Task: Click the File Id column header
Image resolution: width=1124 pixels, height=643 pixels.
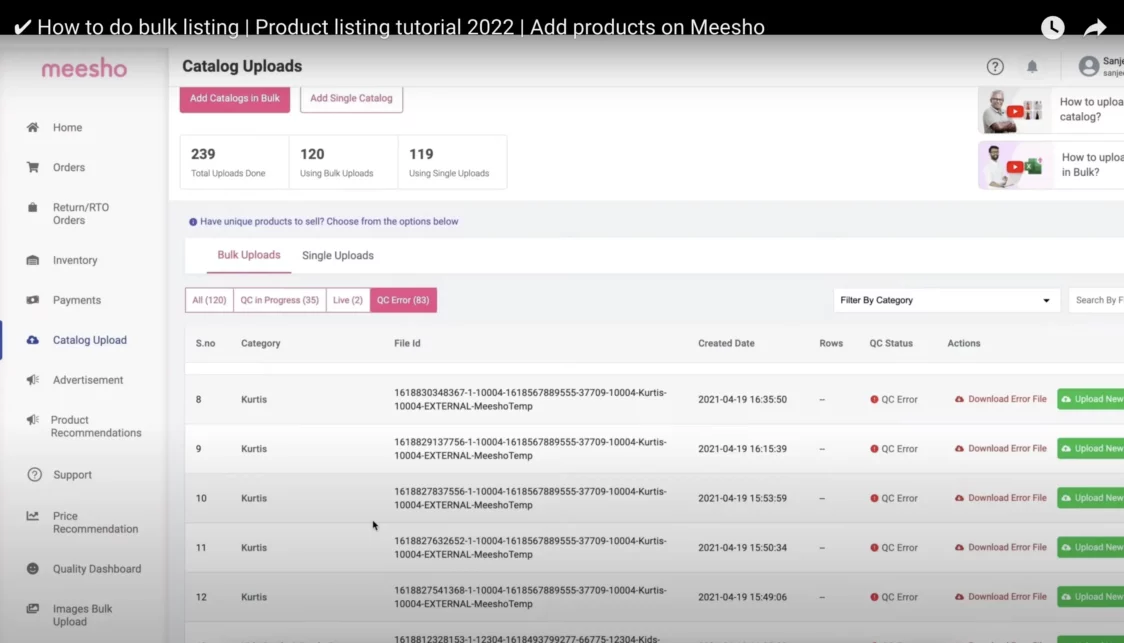Action: (407, 343)
